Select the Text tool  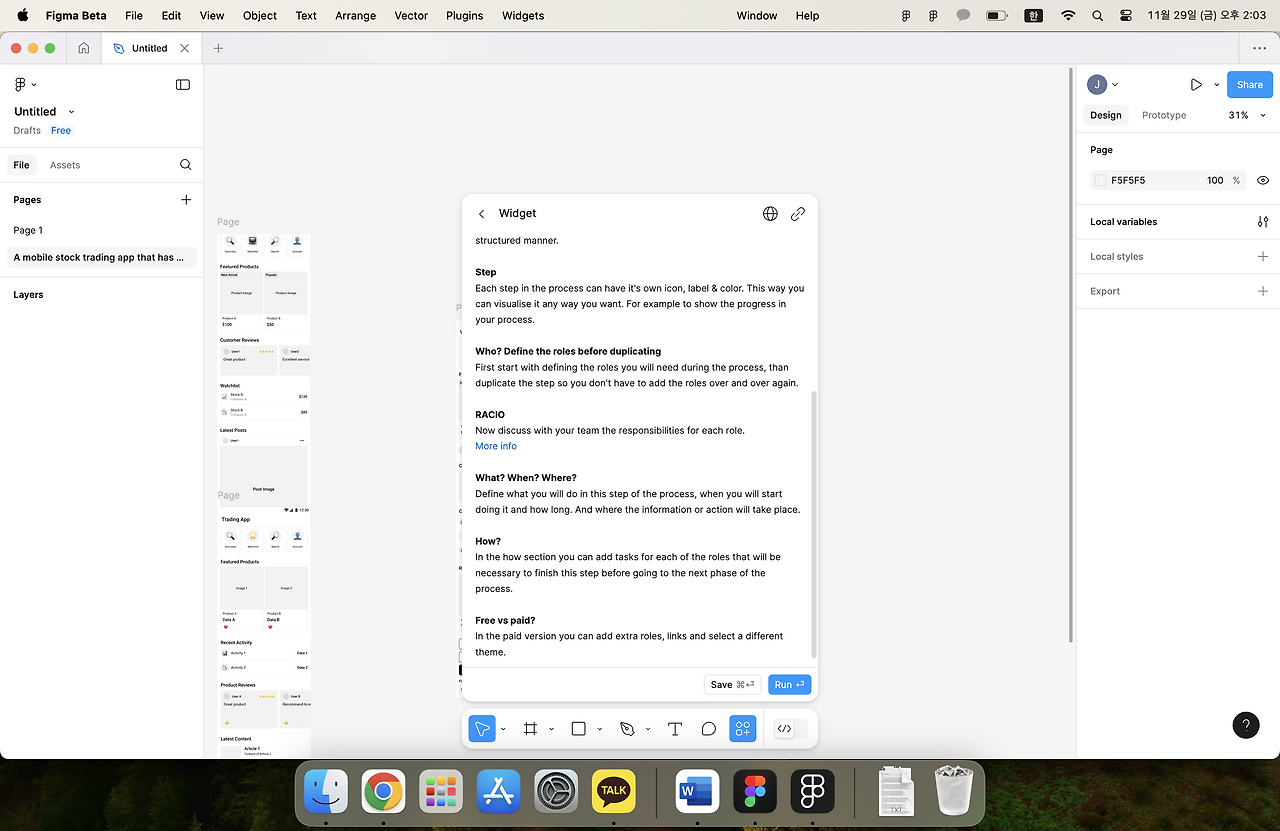point(675,729)
